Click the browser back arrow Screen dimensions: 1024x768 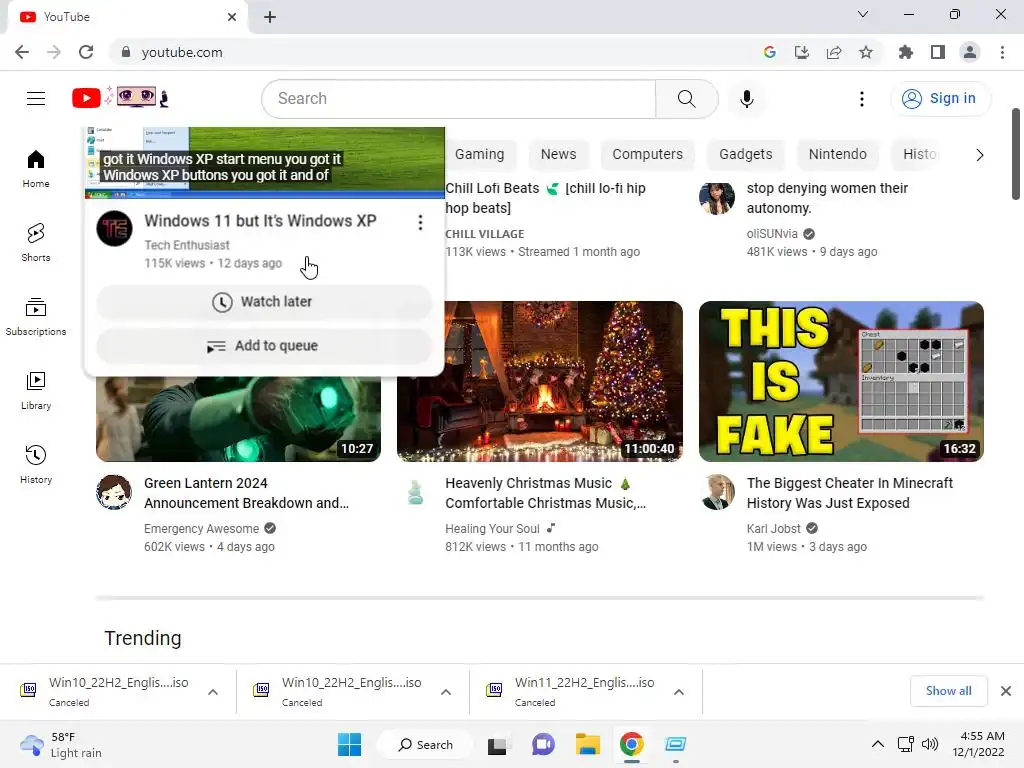point(22,52)
